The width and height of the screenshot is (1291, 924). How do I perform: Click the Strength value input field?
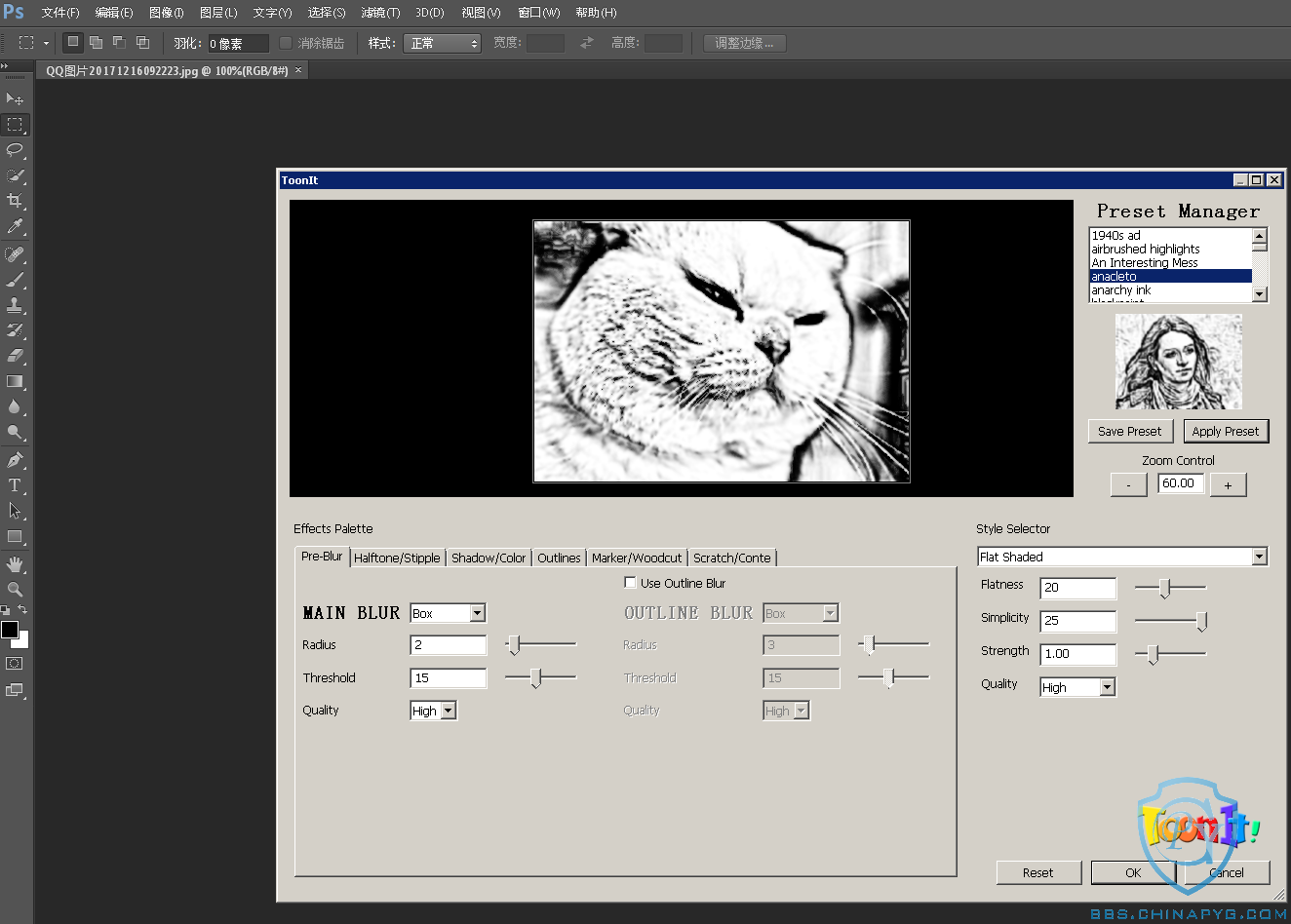click(1077, 654)
